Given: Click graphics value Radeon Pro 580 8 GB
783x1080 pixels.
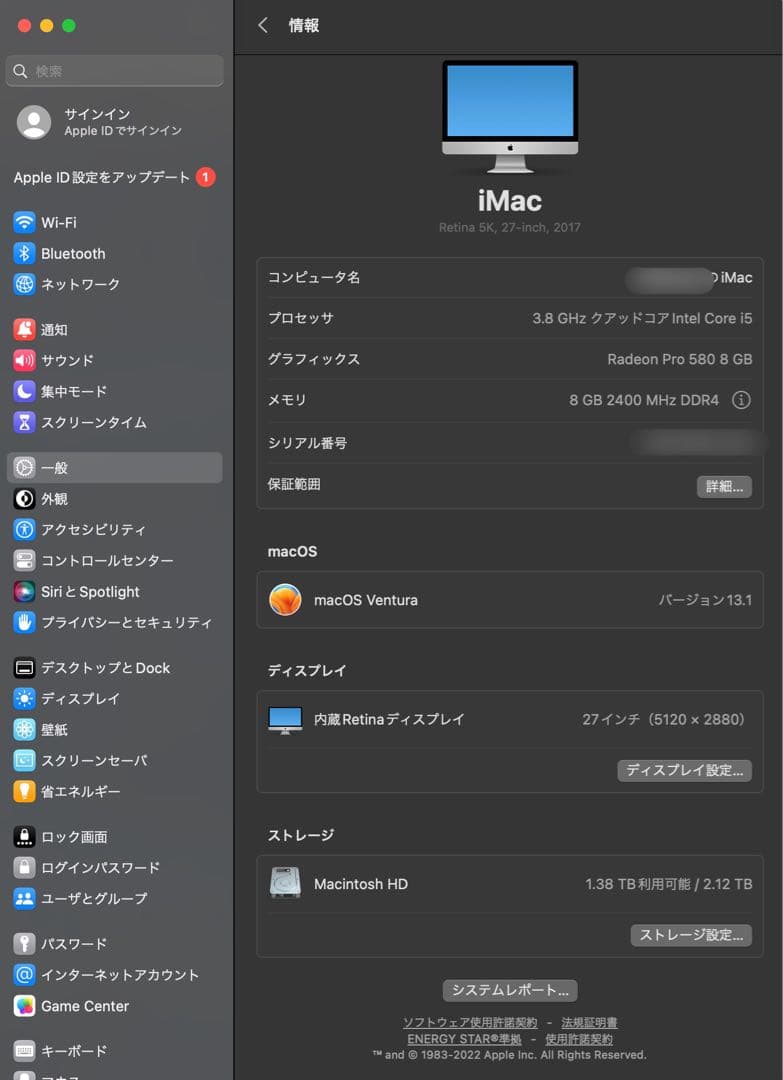Looking at the screenshot, I should click(x=680, y=359).
